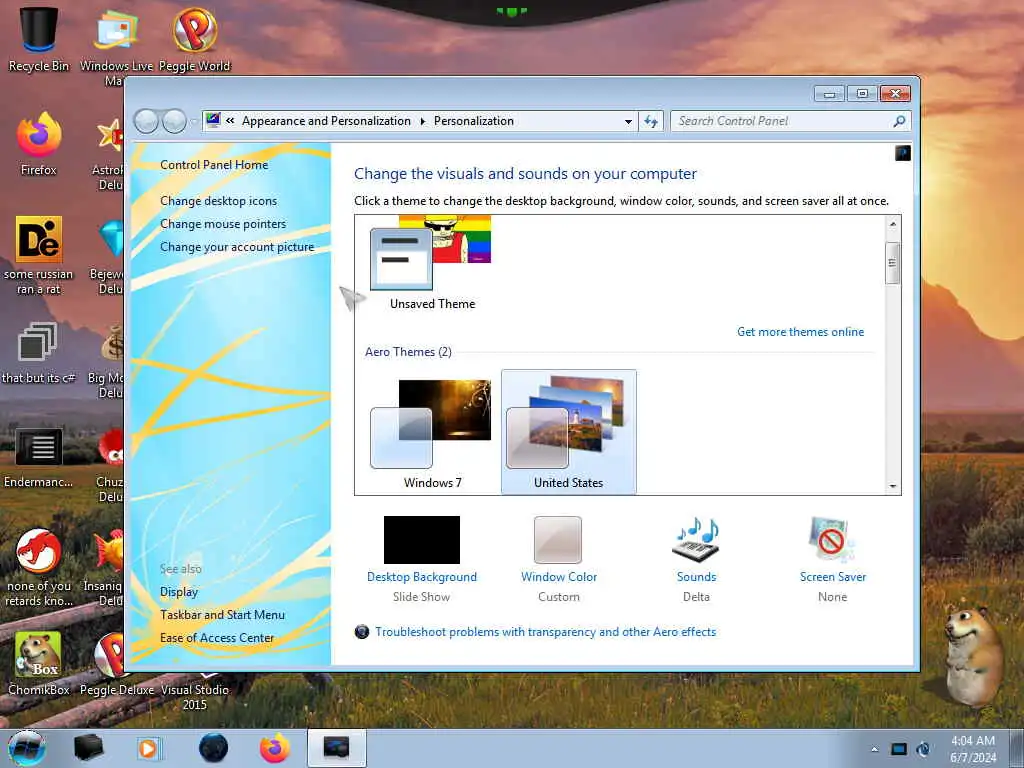The height and width of the screenshot is (768, 1024).
Task: Select the United States theme
Action: [568, 431]
